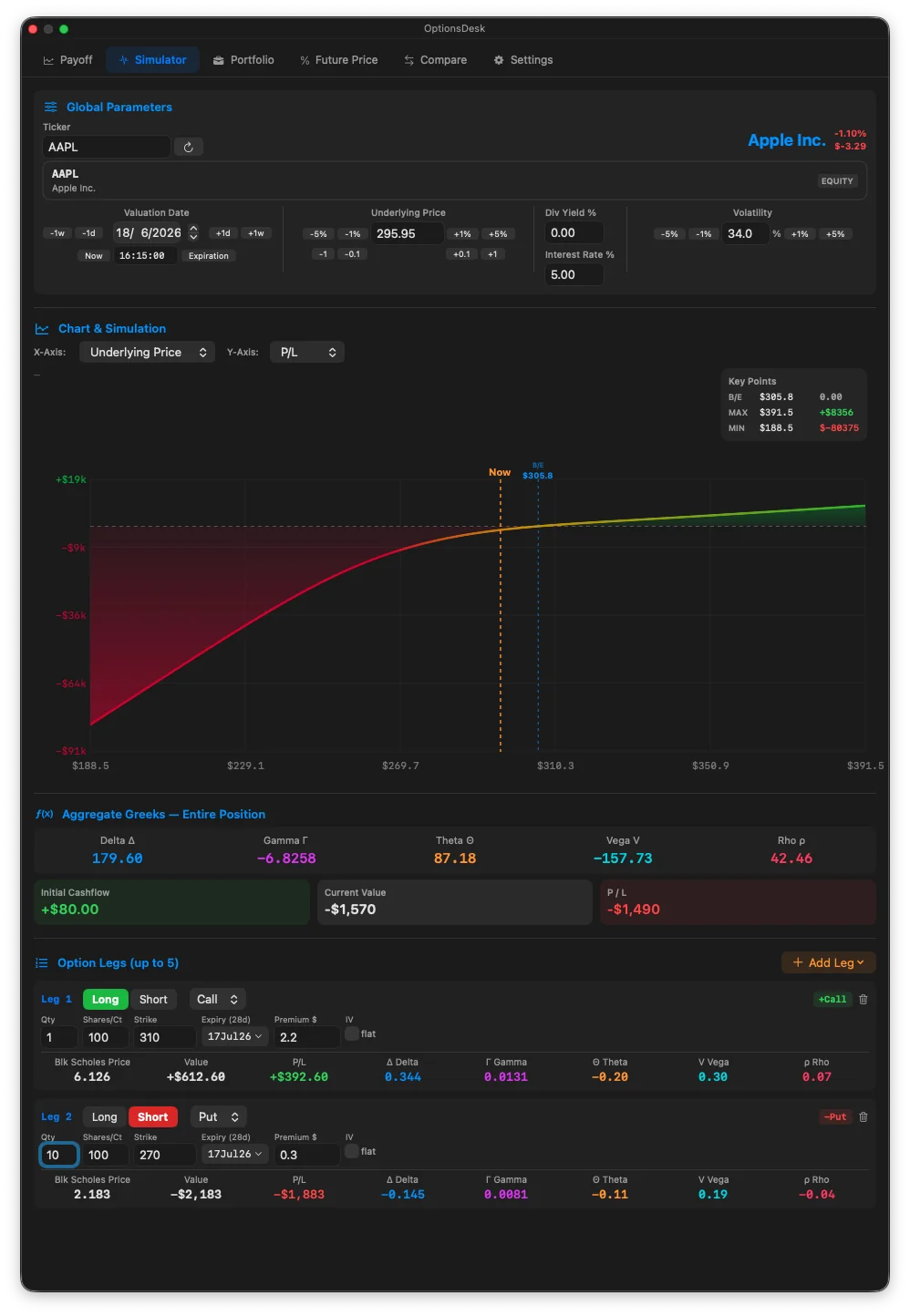
Task: Open the Settings tab
Action: point(523,60)
